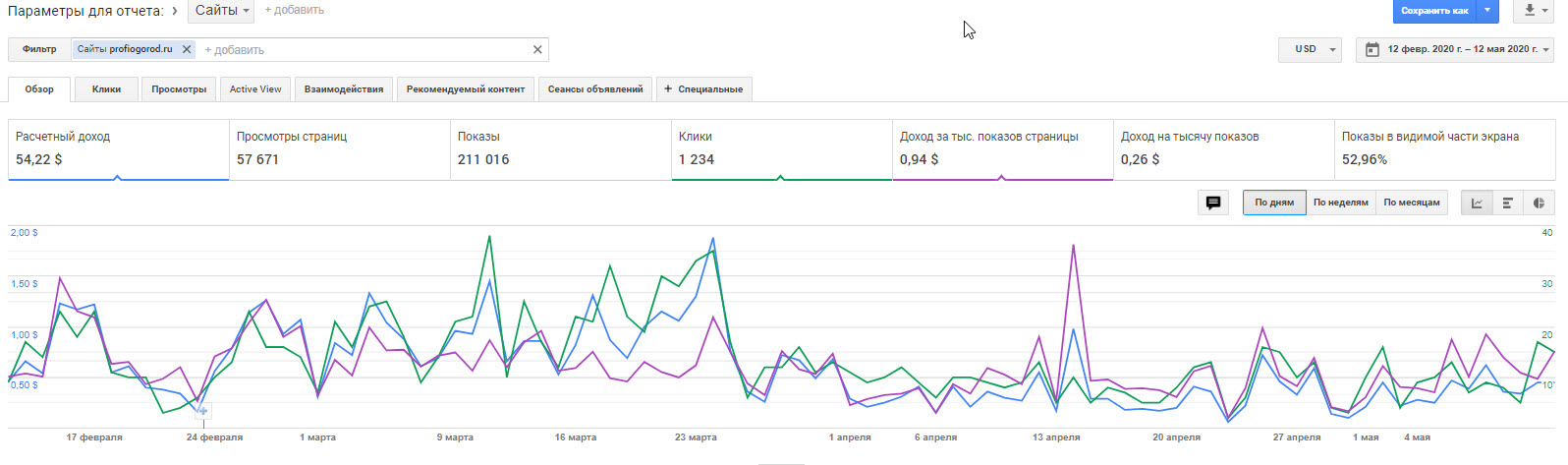Open the USD currency dropdown
Image resolution: width=1568 pixels, height=465 pixels.
1310,49
